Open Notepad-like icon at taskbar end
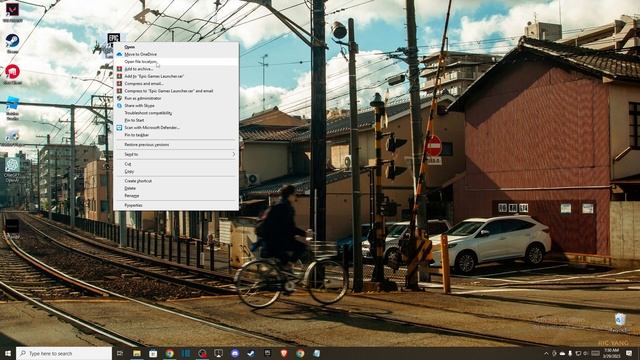Viewport: 640px width, 360px height. [x=316, y=353]
